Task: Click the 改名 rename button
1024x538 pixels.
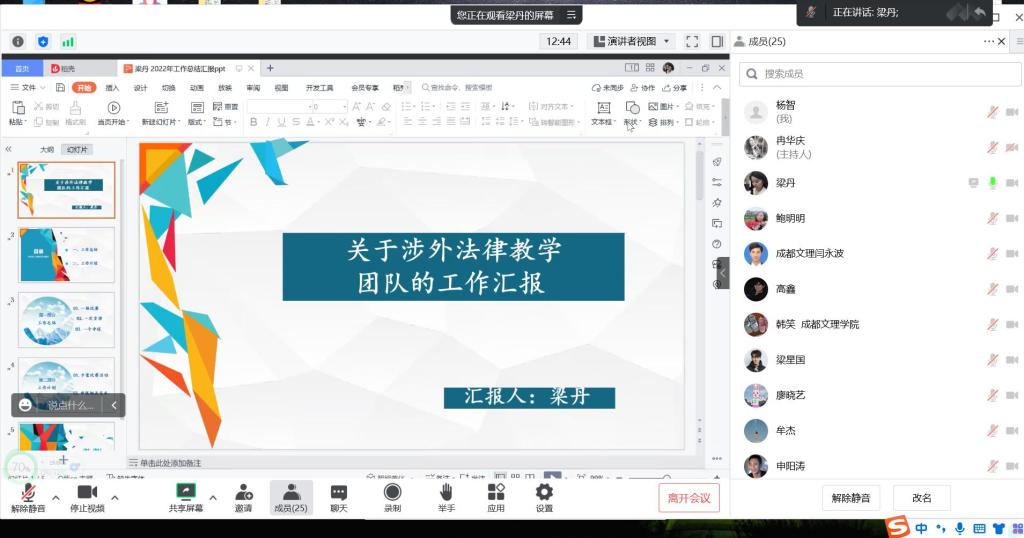Action: coord(921,498)
